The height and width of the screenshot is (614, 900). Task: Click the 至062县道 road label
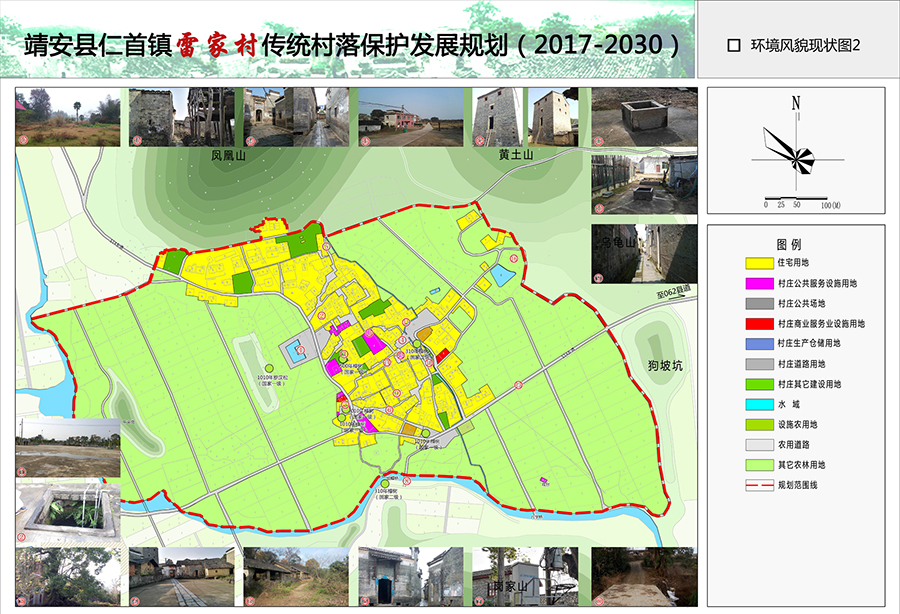pos(674,293)
